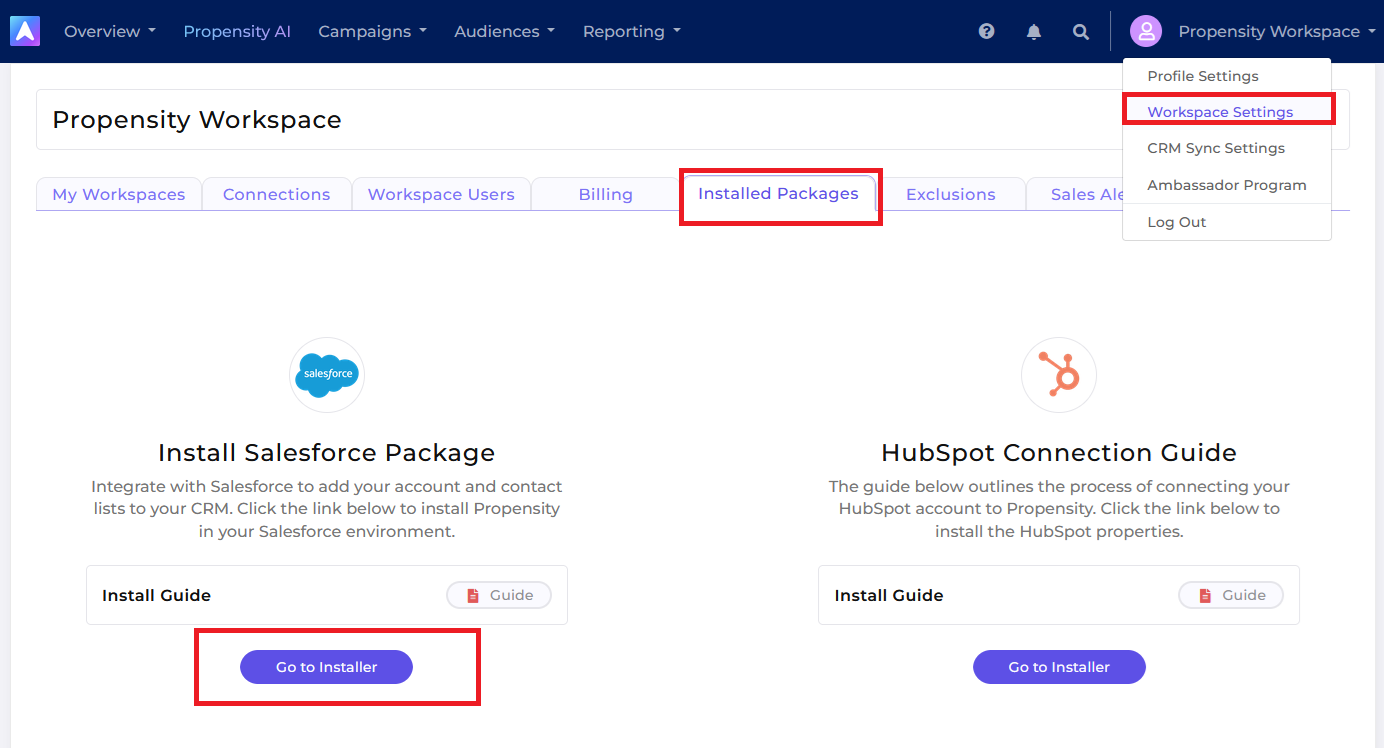
Task: Click the Salesforce integration description text
Action: [327, 509]
